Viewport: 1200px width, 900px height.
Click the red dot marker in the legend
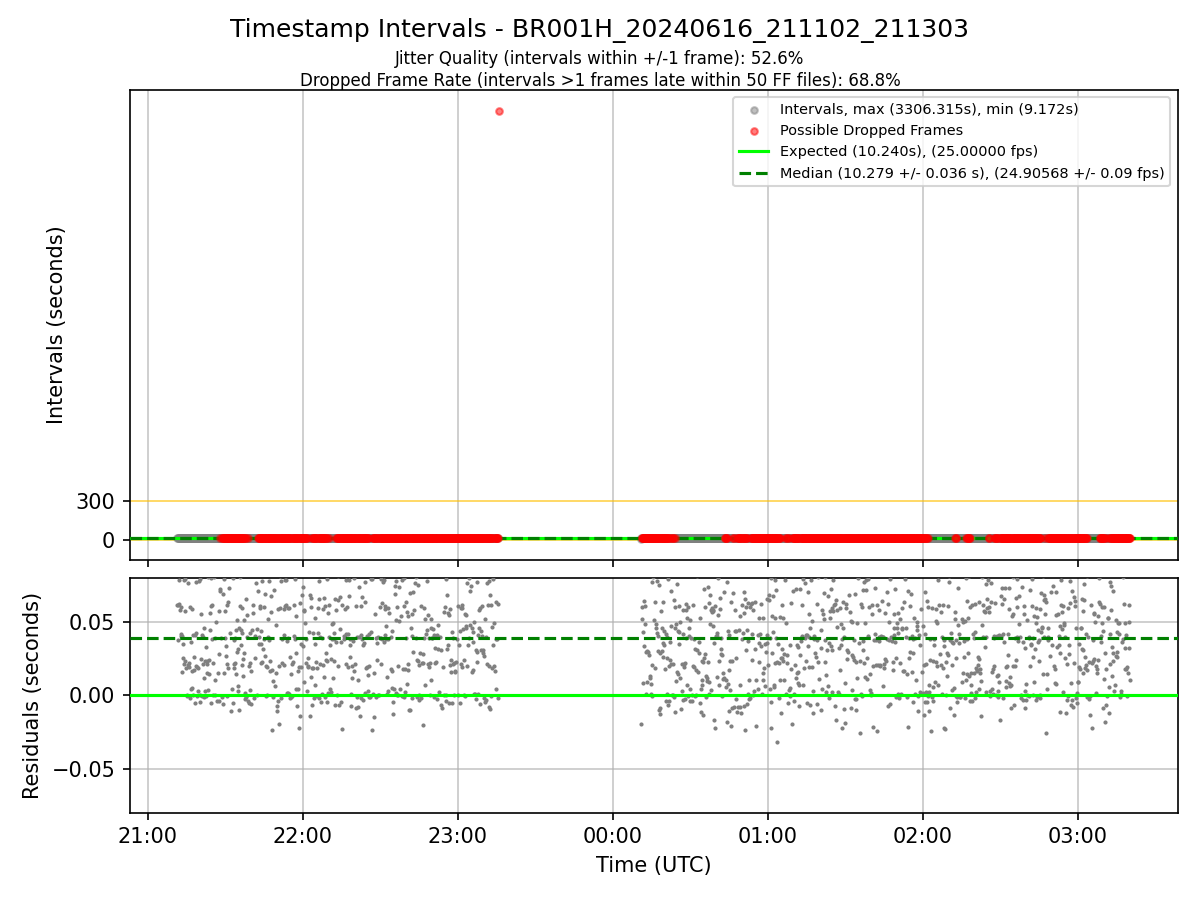(754, 130)
